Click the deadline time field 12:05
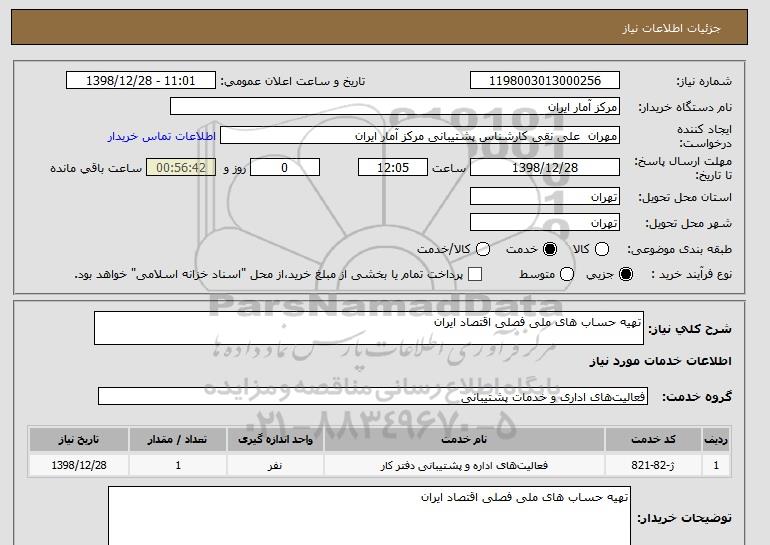The image size is (770, 545). click(x=393, y=167)
